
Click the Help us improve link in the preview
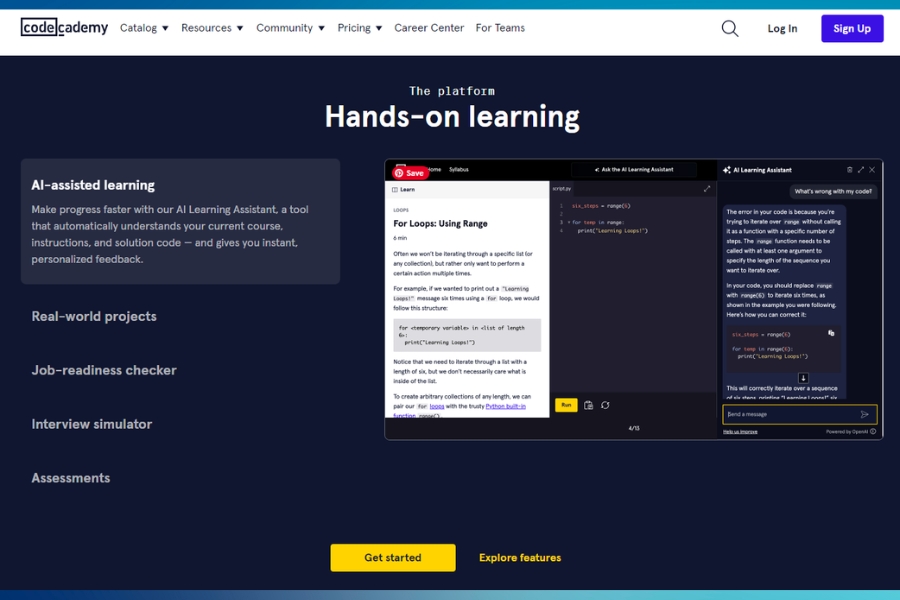click(740, 432)
